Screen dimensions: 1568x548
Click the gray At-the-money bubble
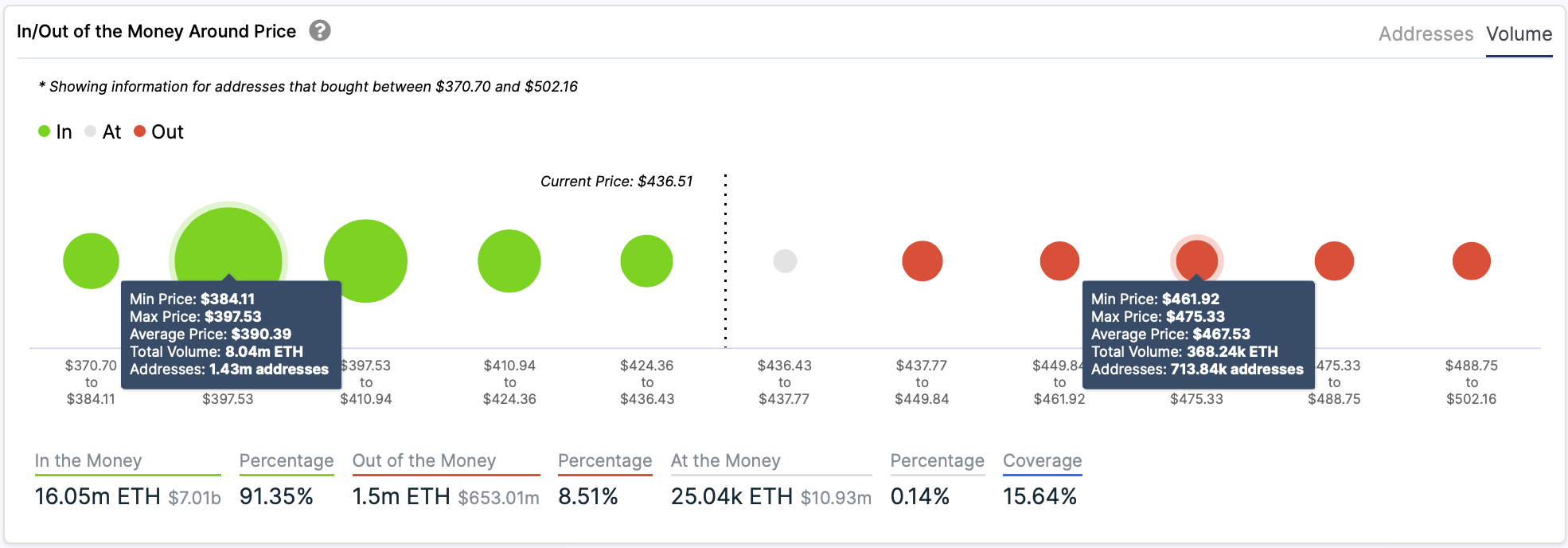(785, 260)
